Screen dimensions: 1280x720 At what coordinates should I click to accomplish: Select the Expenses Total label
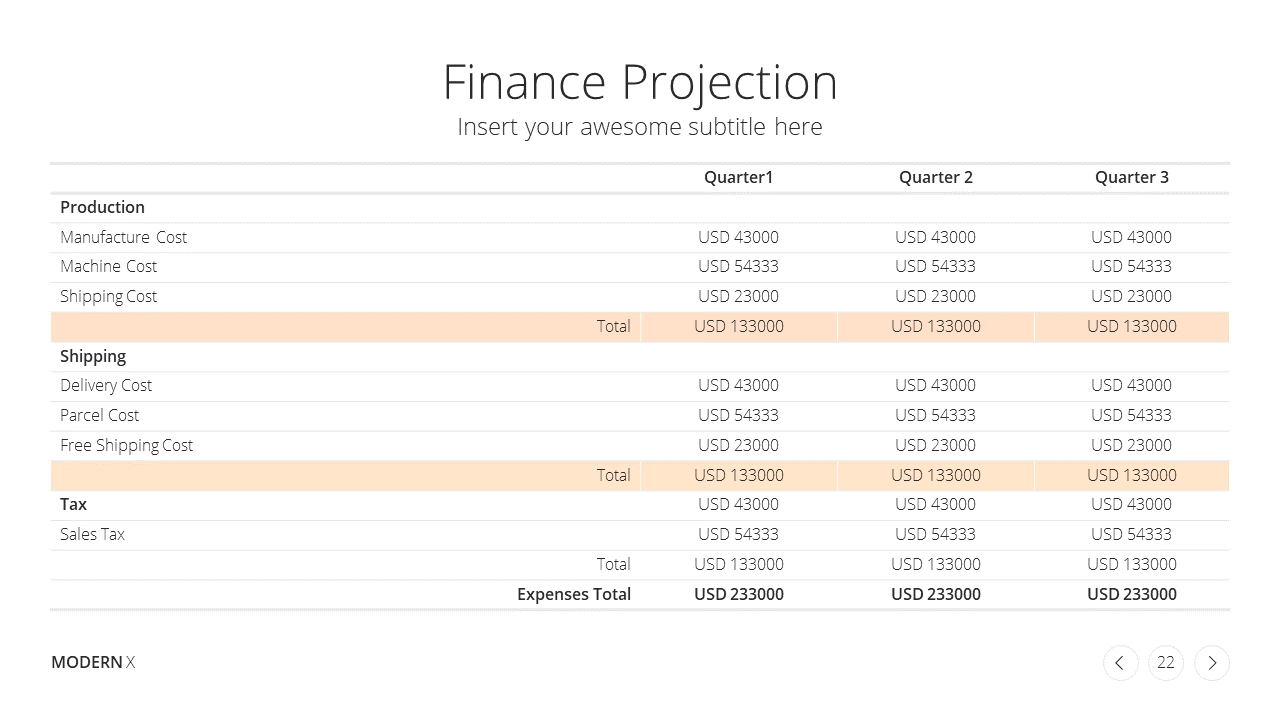tap(574, 594)
